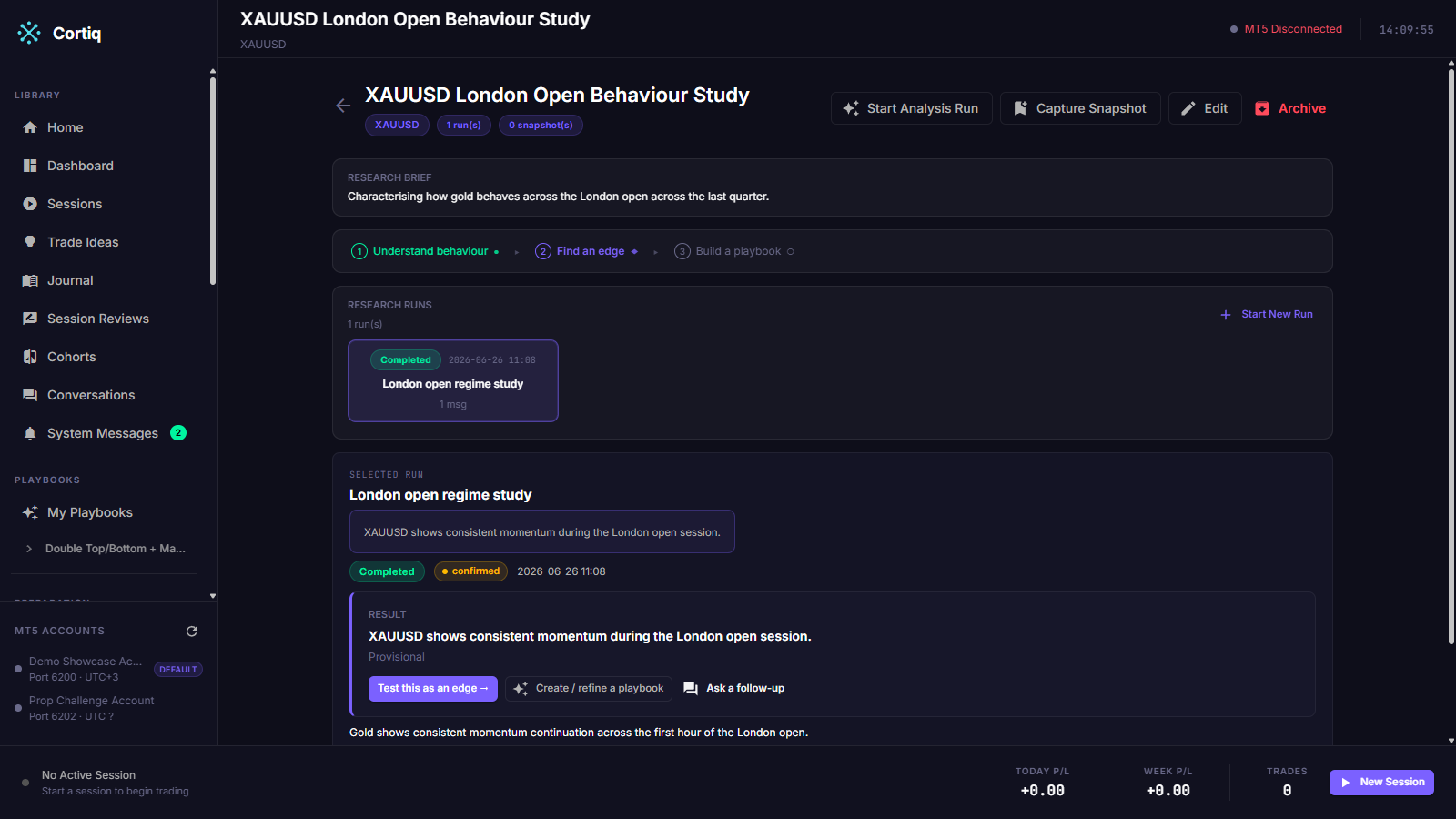Open My Playbooks via its sparkle icon
Screen dimensions: 1456x819
[30, 512]
